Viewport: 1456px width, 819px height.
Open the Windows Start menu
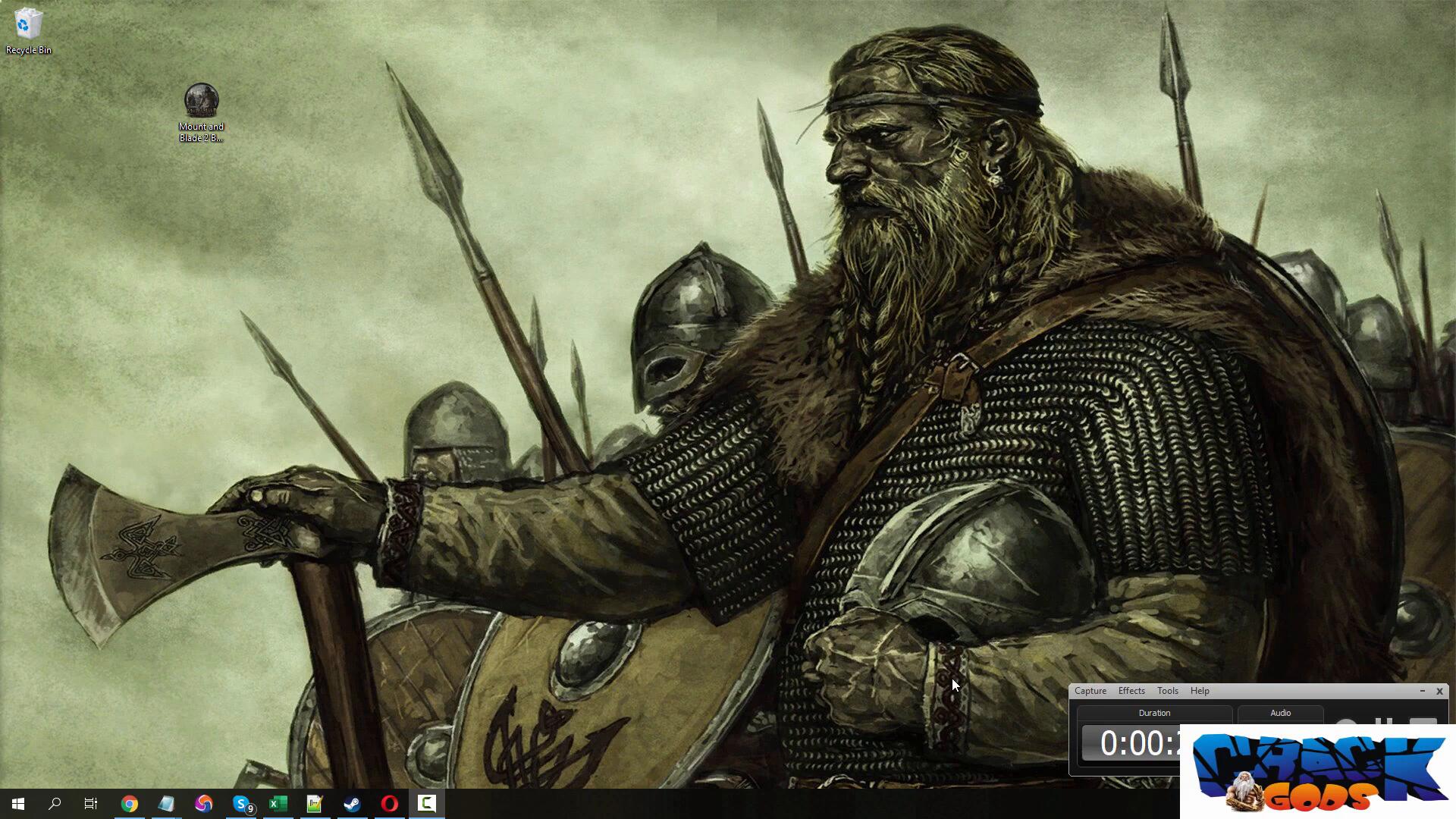(18, 804)
